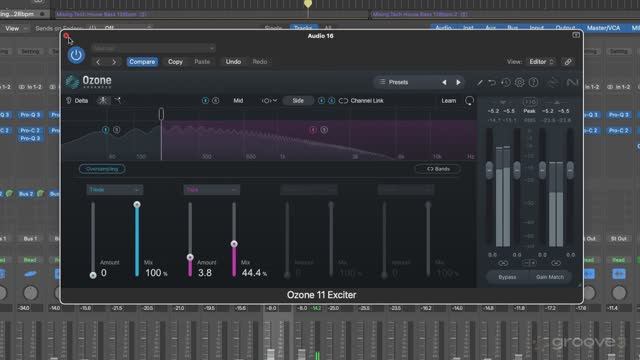Select Tracks view in Logic mixer
This screenshot has height=360, width=640.
pos(303,28)
